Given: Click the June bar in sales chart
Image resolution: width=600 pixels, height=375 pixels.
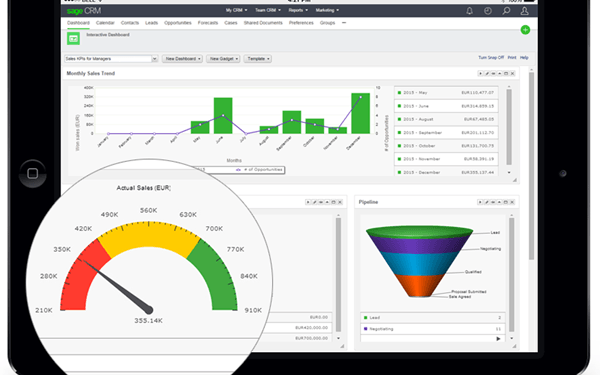Looking at the screenshot, I should pos(223,116).
